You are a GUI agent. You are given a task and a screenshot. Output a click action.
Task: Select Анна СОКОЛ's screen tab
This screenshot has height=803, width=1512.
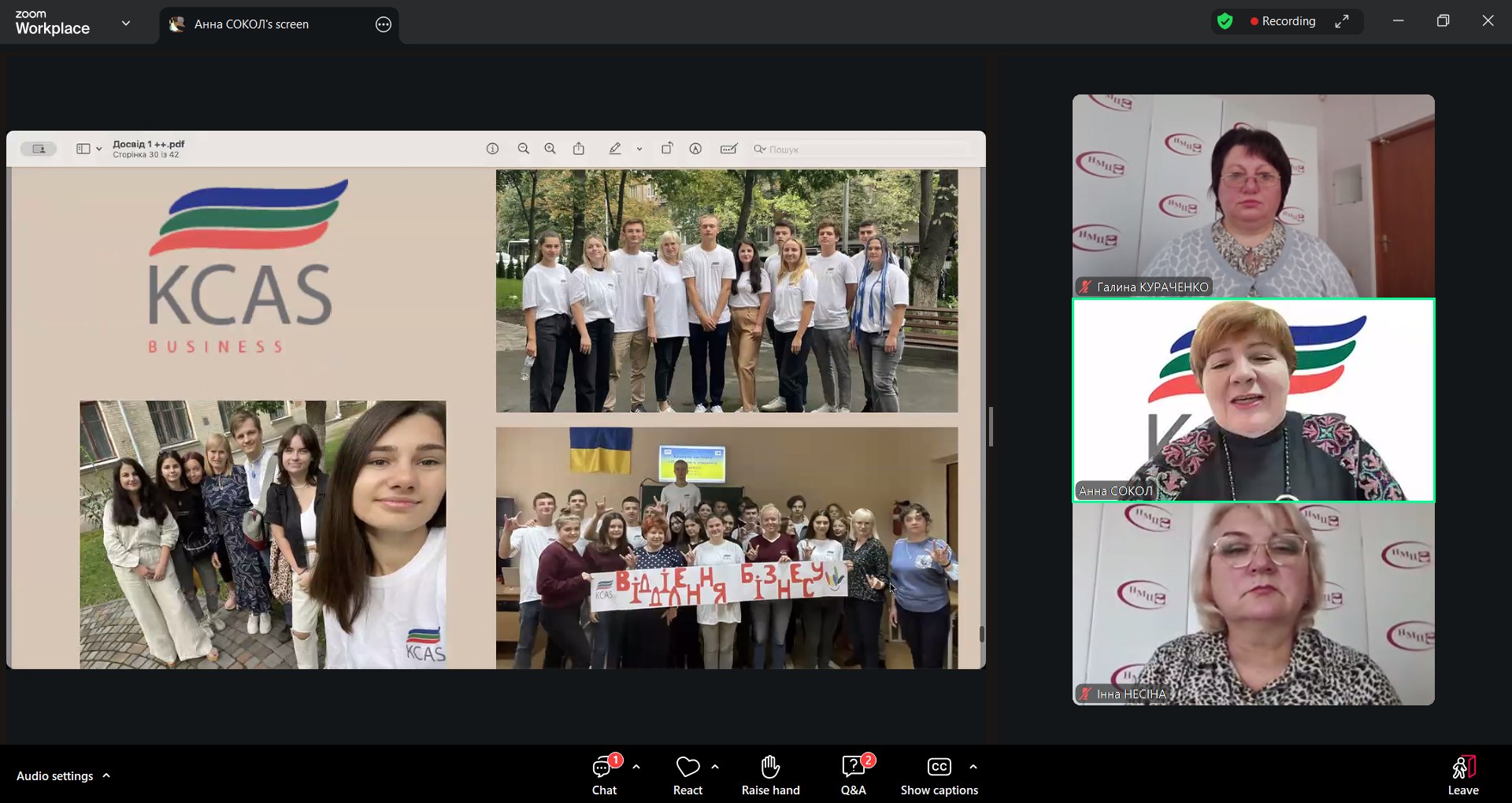252,24
